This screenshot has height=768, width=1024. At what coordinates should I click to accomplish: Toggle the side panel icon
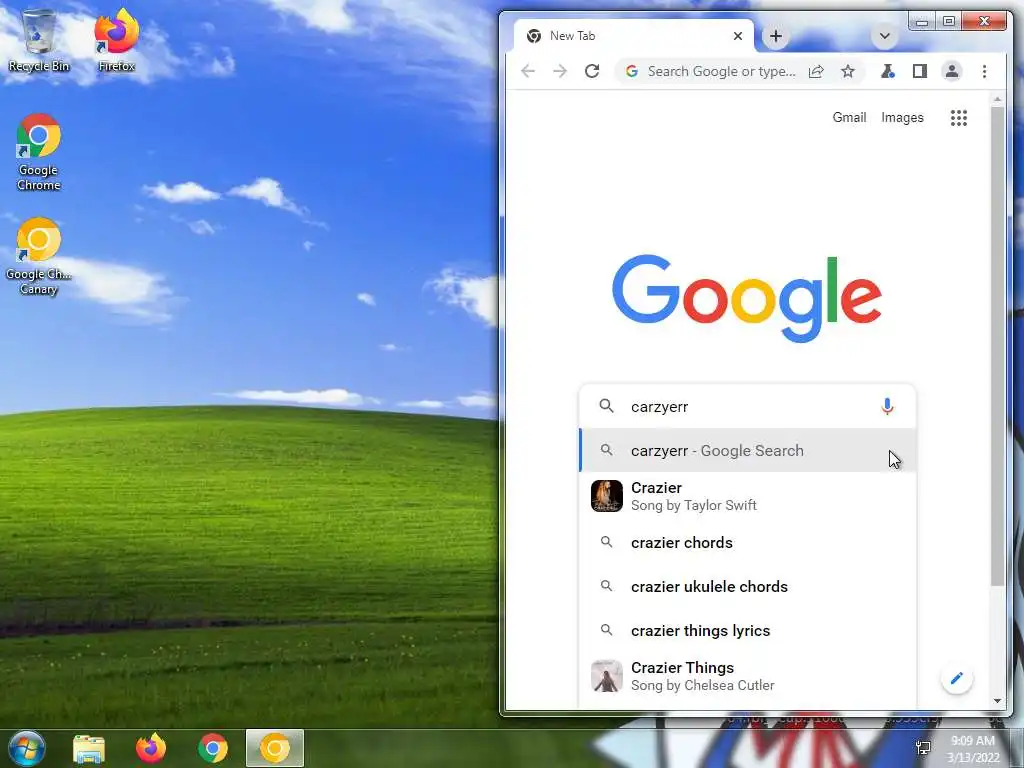click(x=920, y=71)
